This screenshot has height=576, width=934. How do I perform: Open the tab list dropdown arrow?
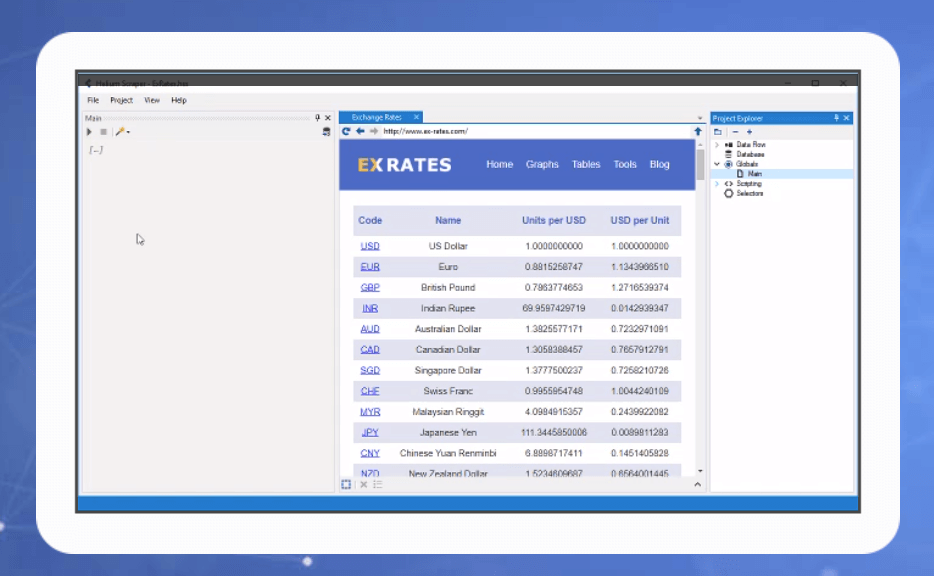tap(700, 118)
